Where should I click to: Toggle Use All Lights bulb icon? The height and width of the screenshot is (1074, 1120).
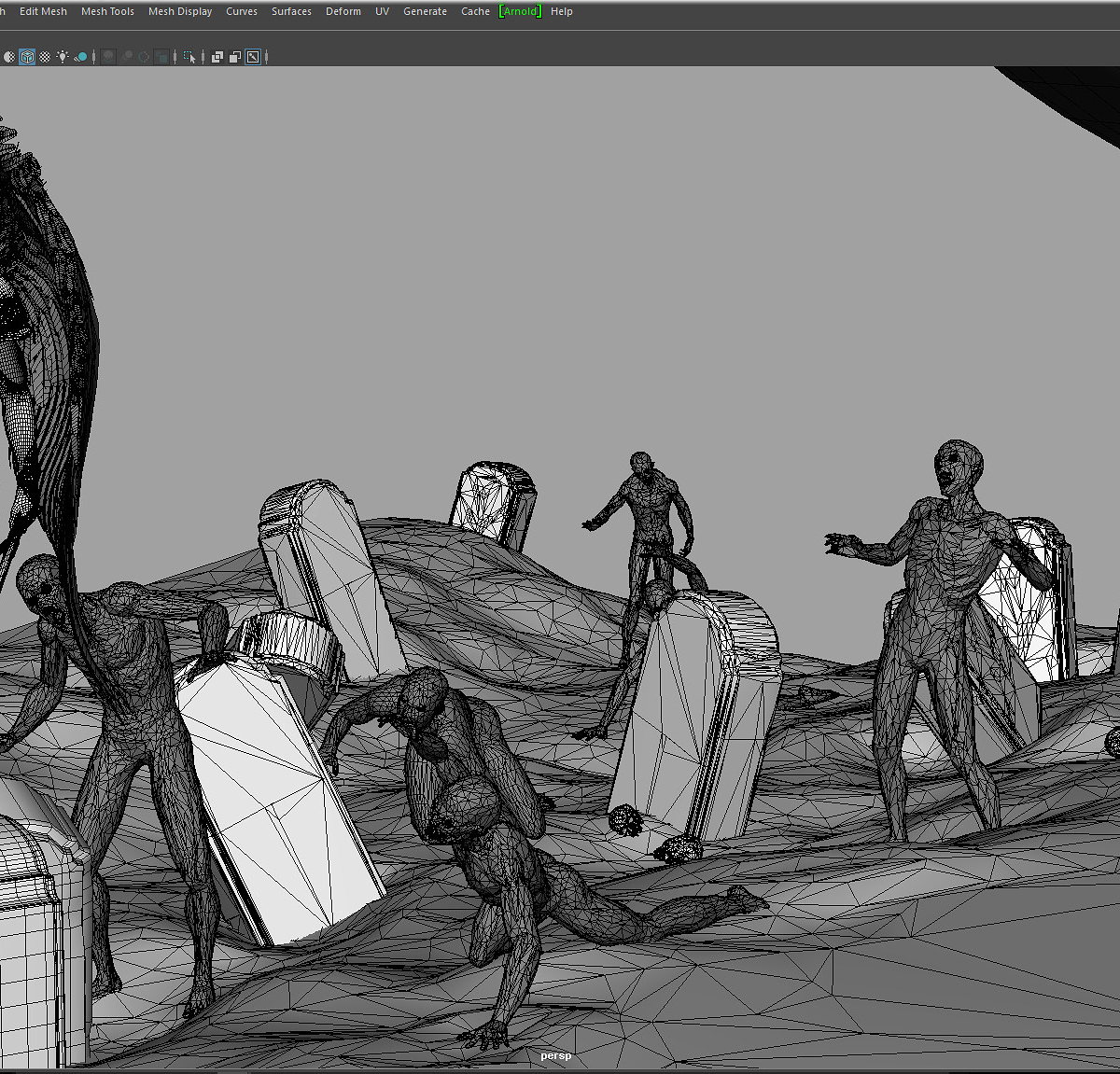(x=63, y=57)
